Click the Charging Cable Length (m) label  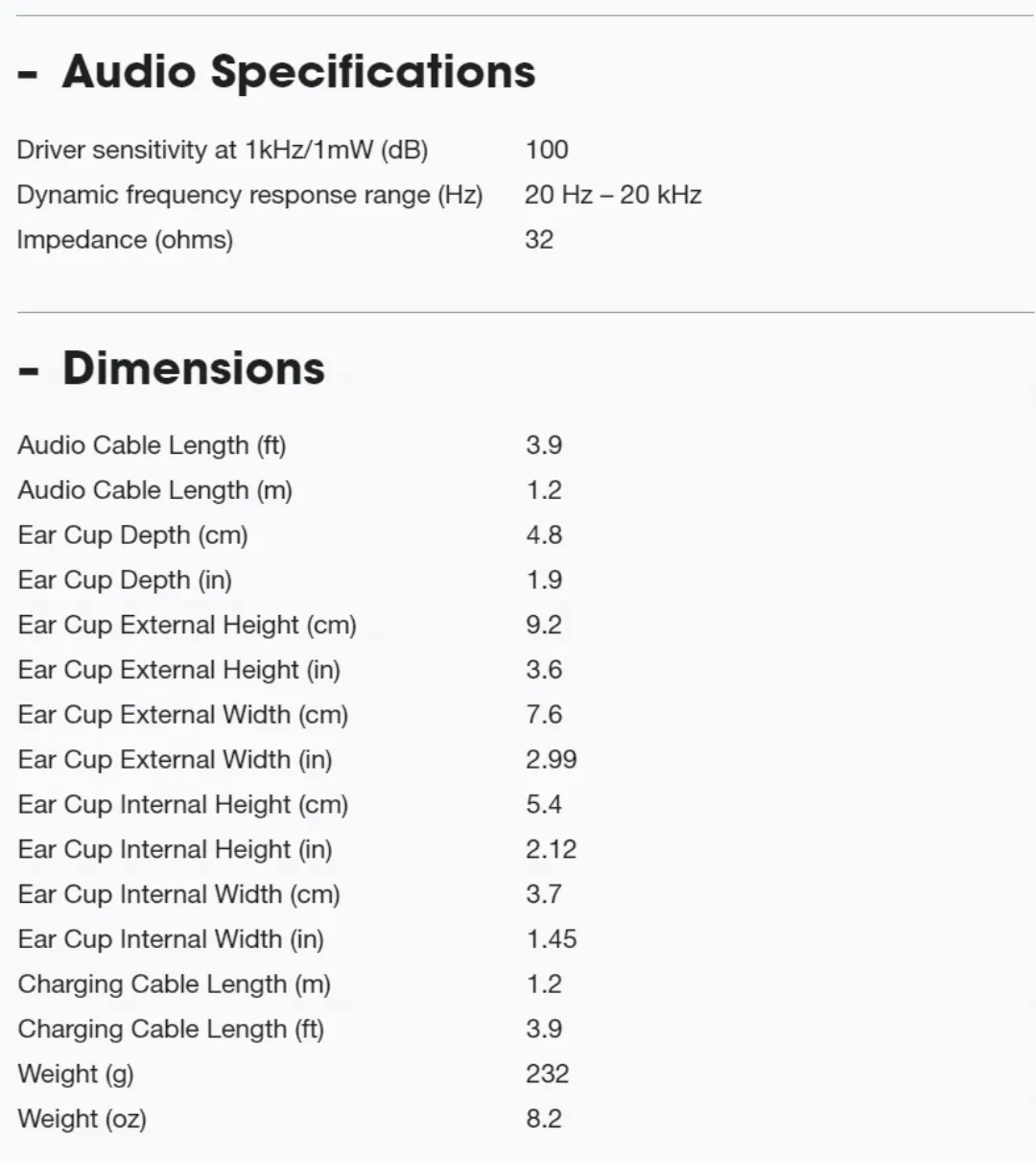point(174,984)
